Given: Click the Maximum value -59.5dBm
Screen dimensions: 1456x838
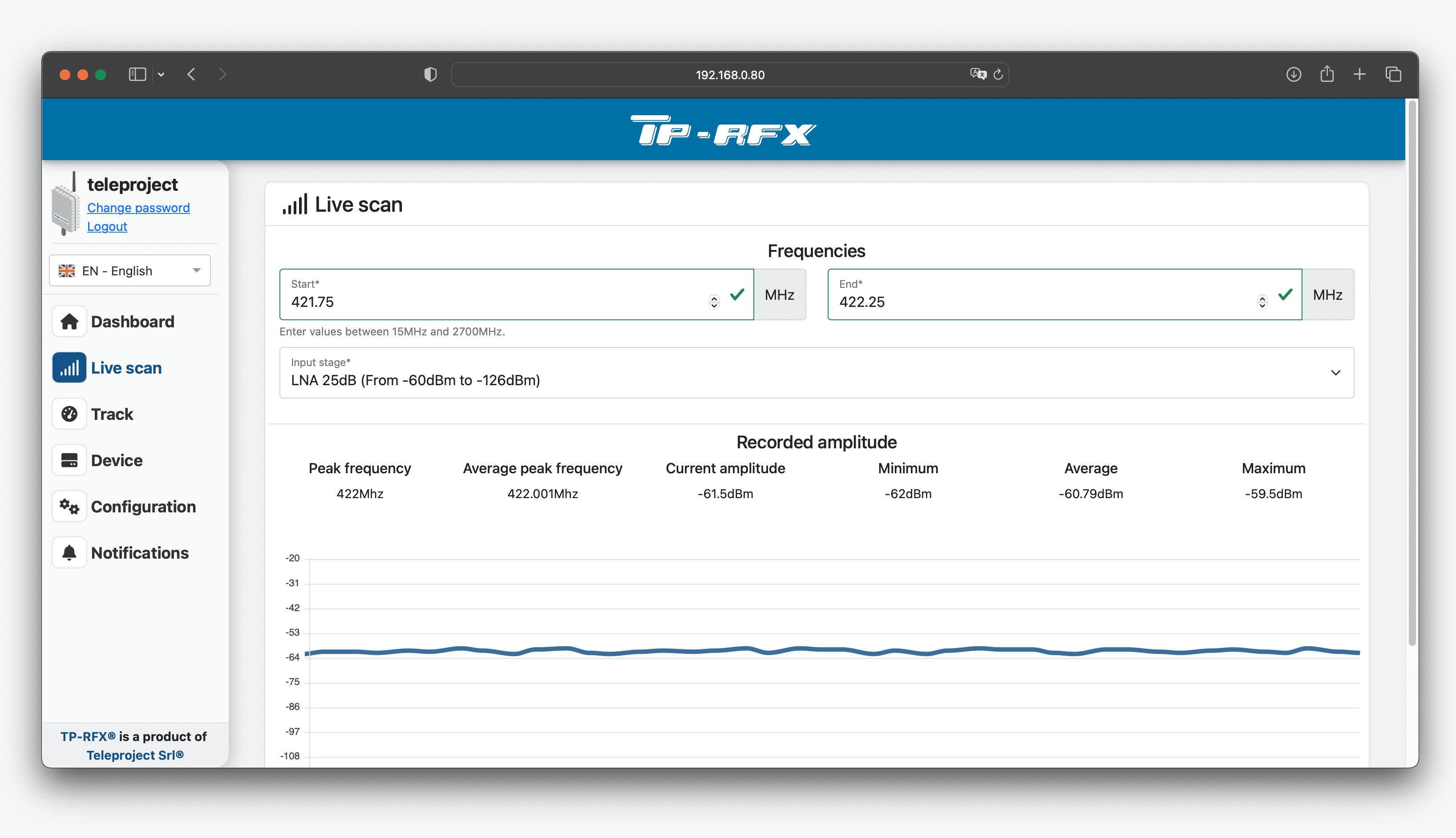Looking at the screenshot, I should coord(1273,494).
